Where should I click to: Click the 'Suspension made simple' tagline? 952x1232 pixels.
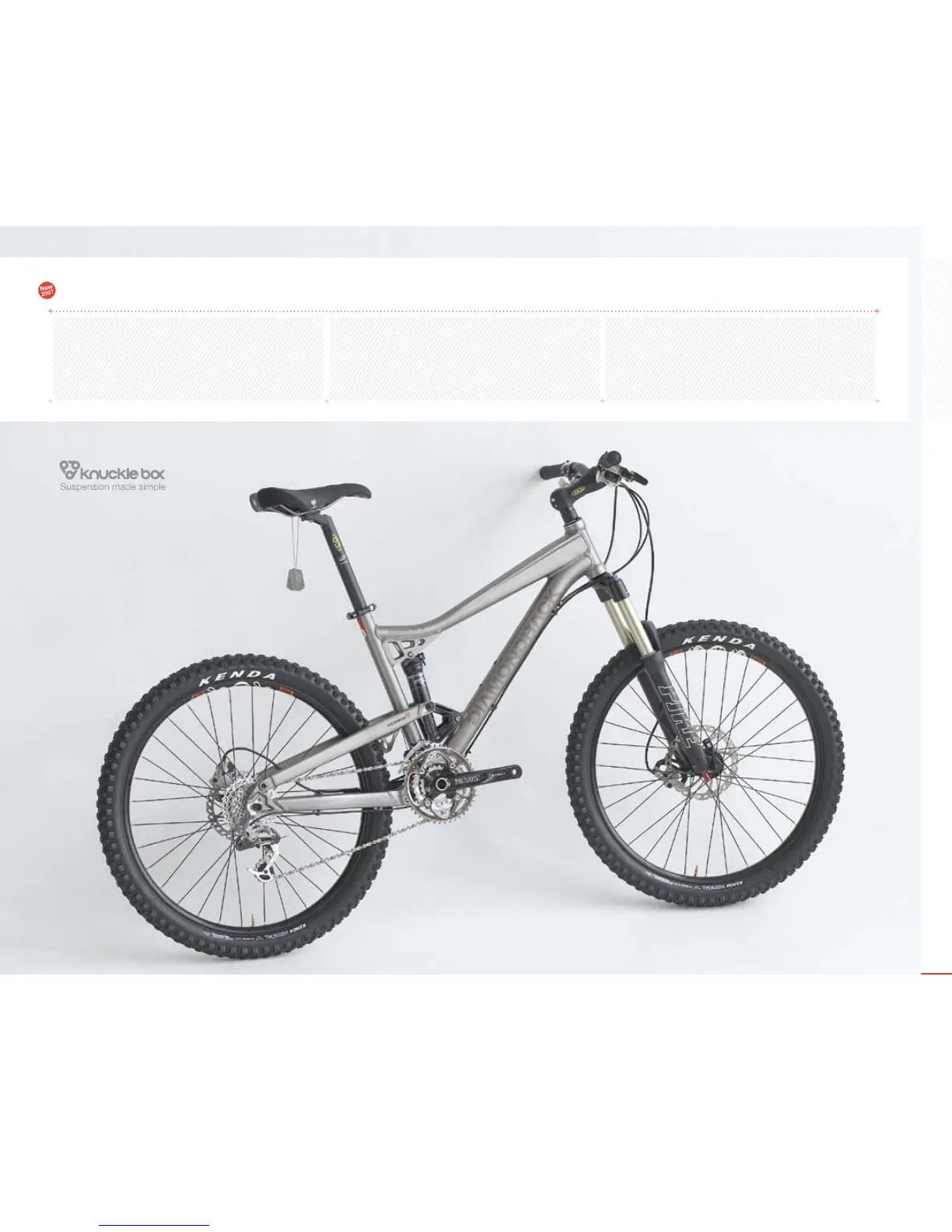point(113,487)
